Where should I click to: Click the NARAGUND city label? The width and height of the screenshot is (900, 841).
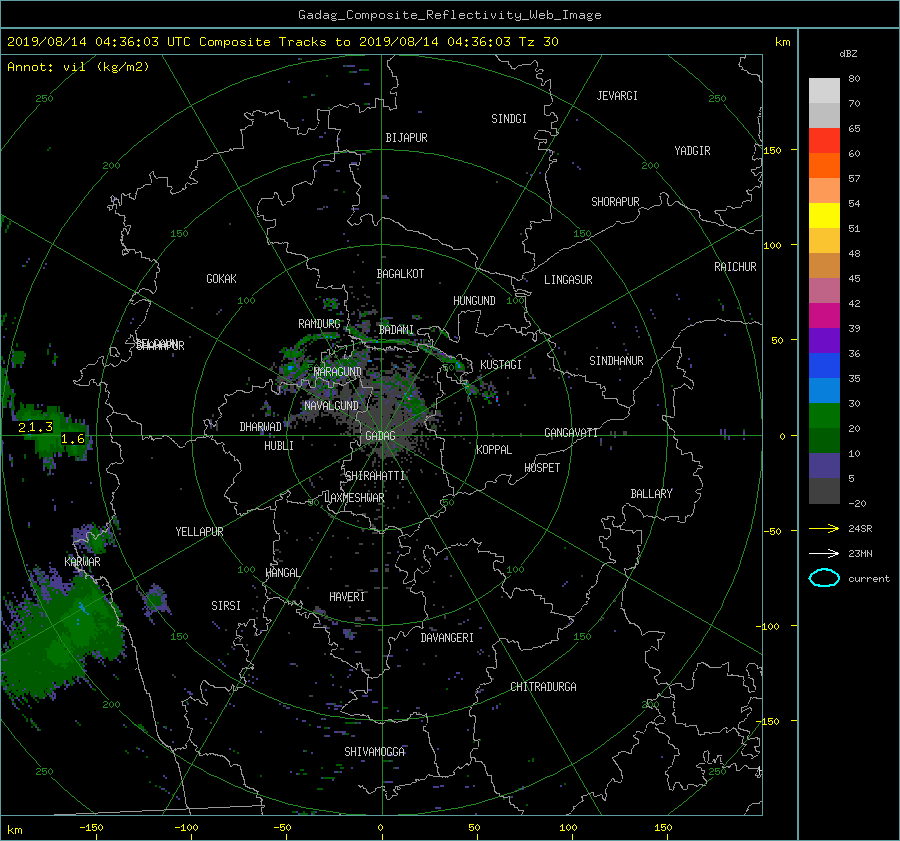[338, 372]
